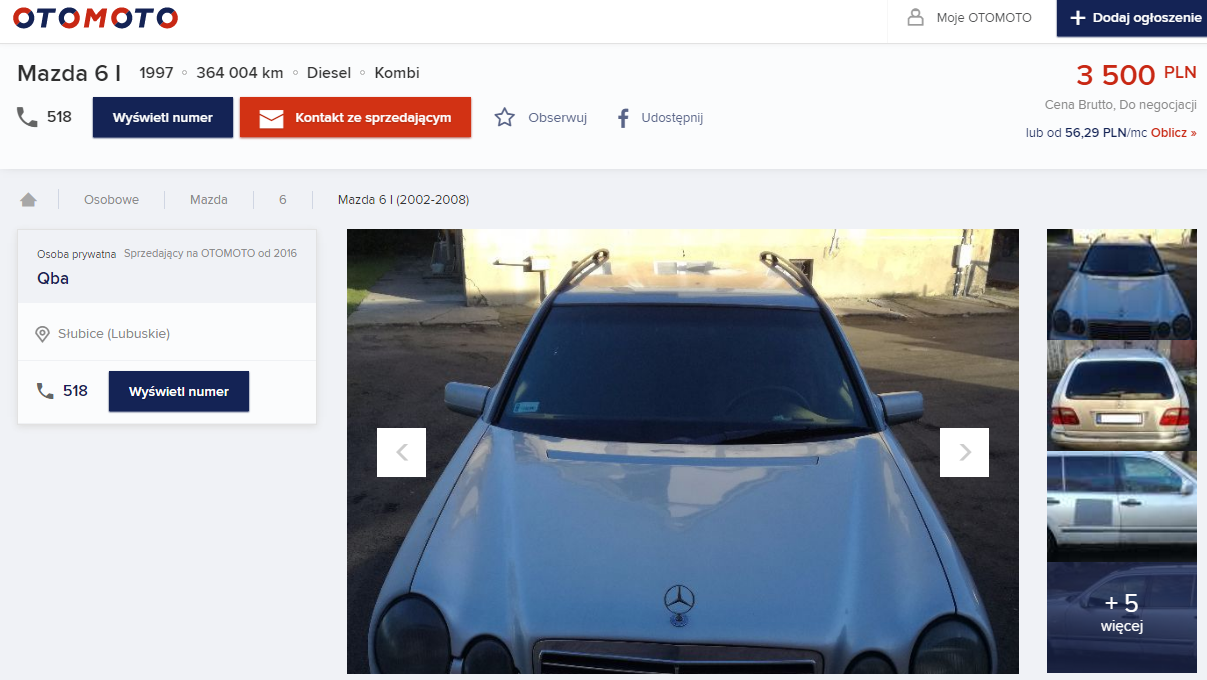Image resolution: width=1207 pixels, height=680 pixels.
Task: Click the Facebook Udostępnij icon
Action: tap(622, 118)
